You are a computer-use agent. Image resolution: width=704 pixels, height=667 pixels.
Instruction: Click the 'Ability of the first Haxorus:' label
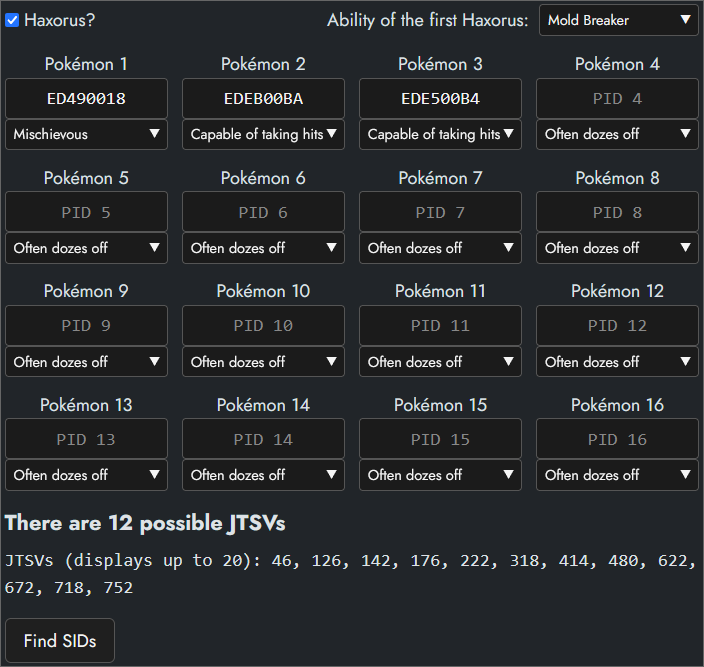[x=427, y=20]
